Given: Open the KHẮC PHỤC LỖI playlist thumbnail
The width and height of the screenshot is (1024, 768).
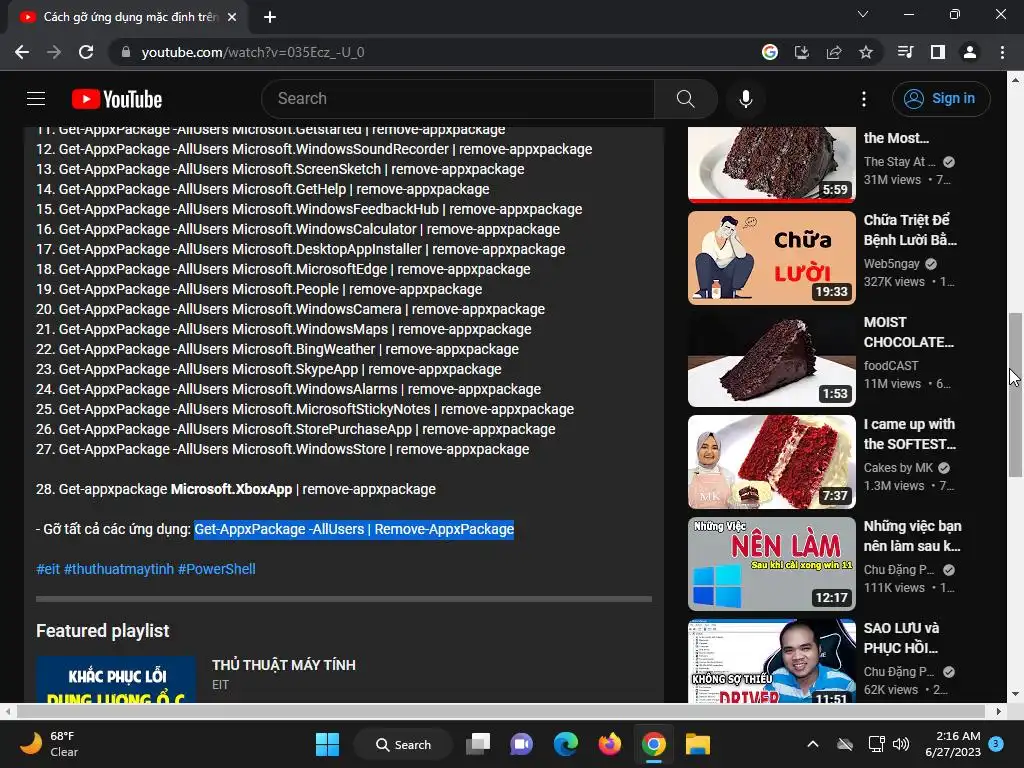Looking at the screenshot, I should (x=116, y=679).
